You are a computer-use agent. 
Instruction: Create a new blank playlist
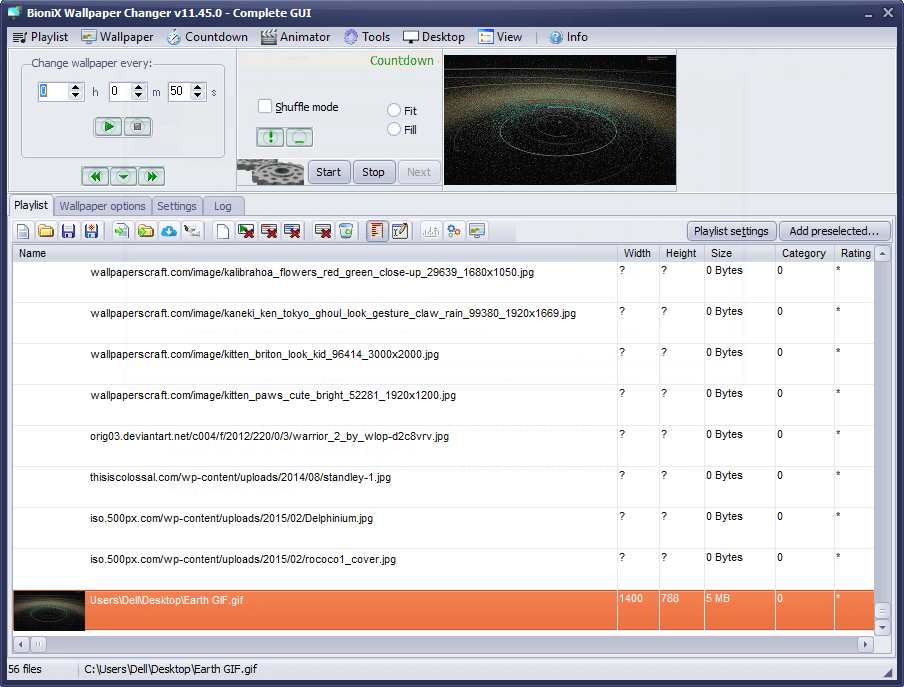tap(22, 231)
